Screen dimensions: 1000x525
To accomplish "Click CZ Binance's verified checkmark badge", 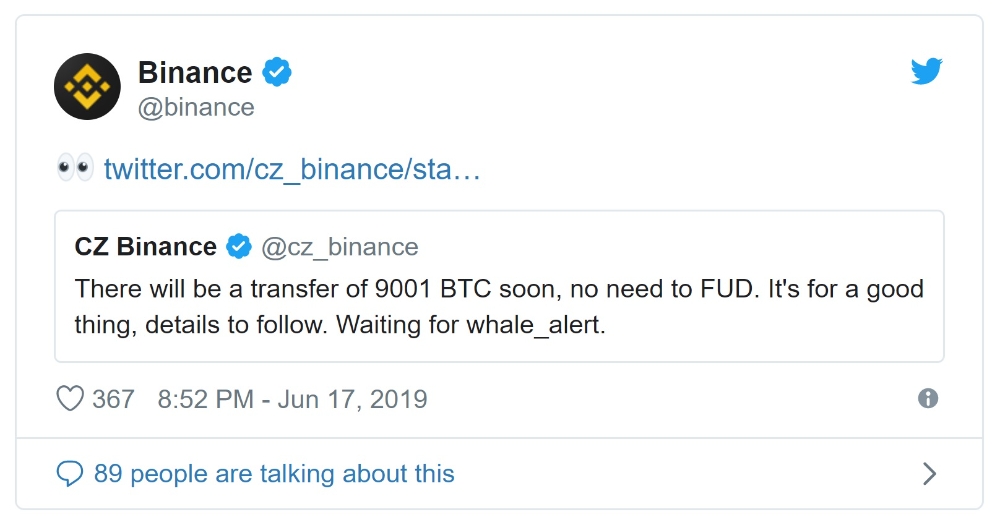I will pos(239,246).
